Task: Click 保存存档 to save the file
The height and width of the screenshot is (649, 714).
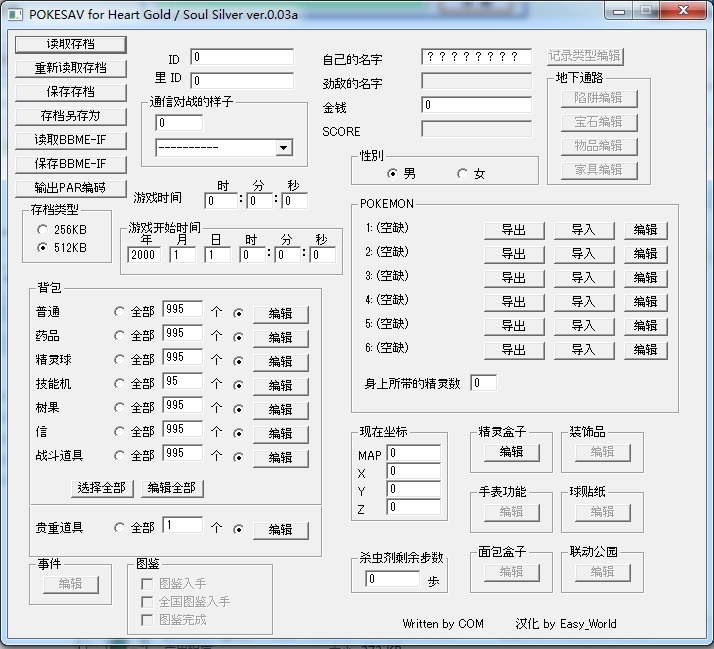Action: click(x=71, y=92)
